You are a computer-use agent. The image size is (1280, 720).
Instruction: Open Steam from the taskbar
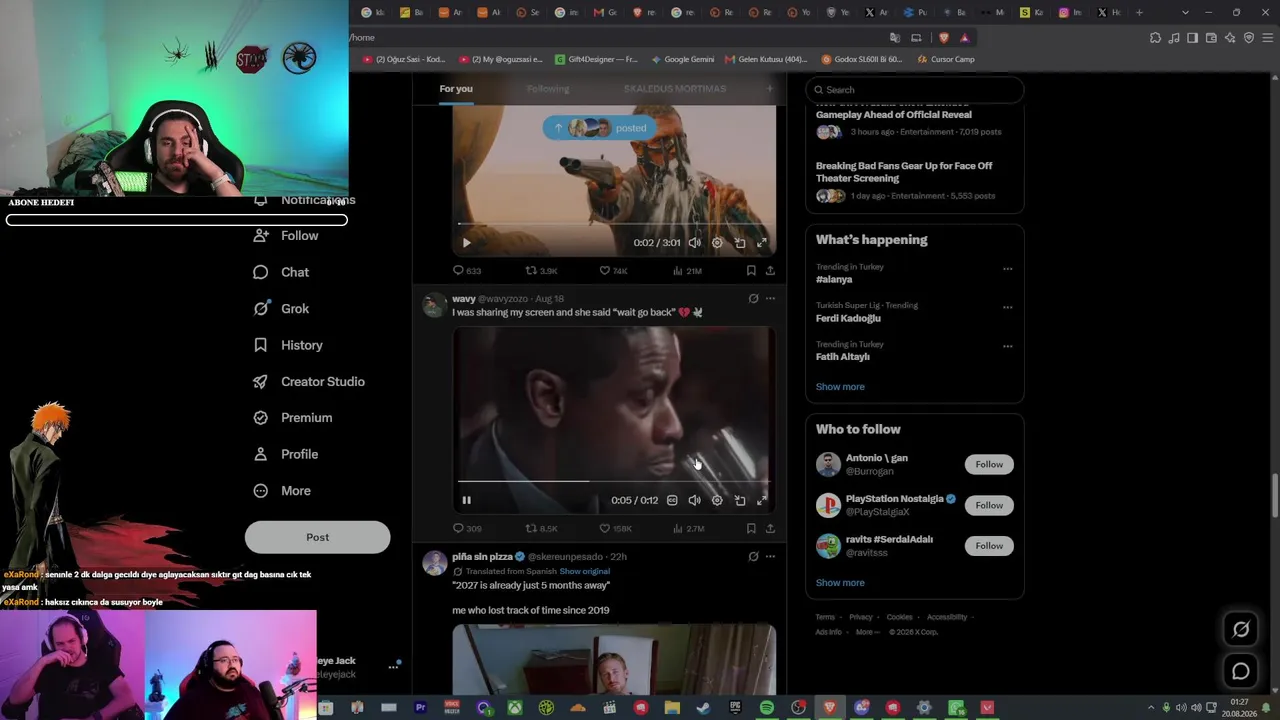click(x=703, y=708)
